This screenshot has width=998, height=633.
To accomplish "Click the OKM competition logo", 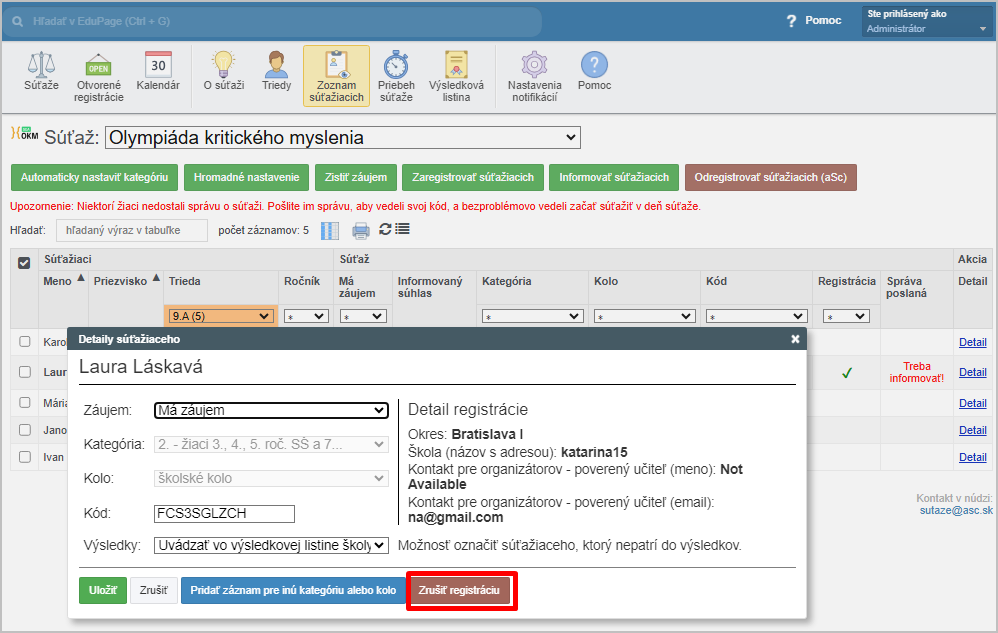I will point(25,134).
